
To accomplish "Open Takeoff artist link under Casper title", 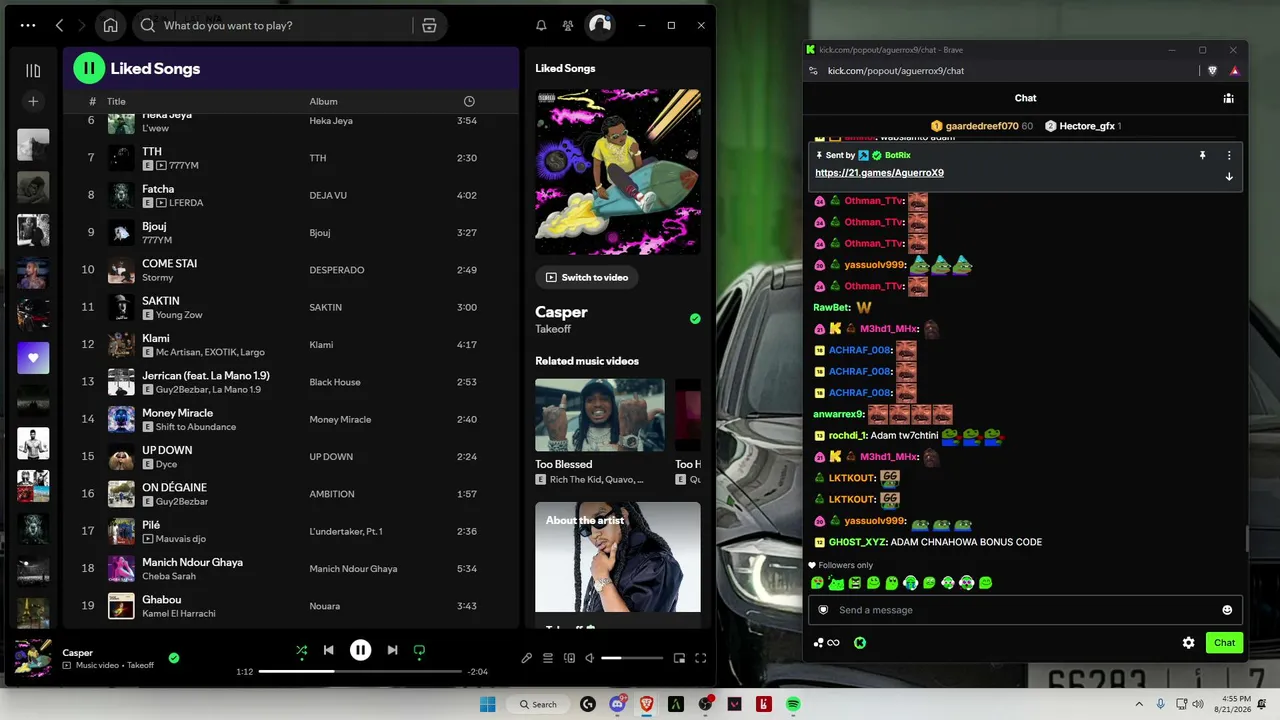I will point(552,329).
